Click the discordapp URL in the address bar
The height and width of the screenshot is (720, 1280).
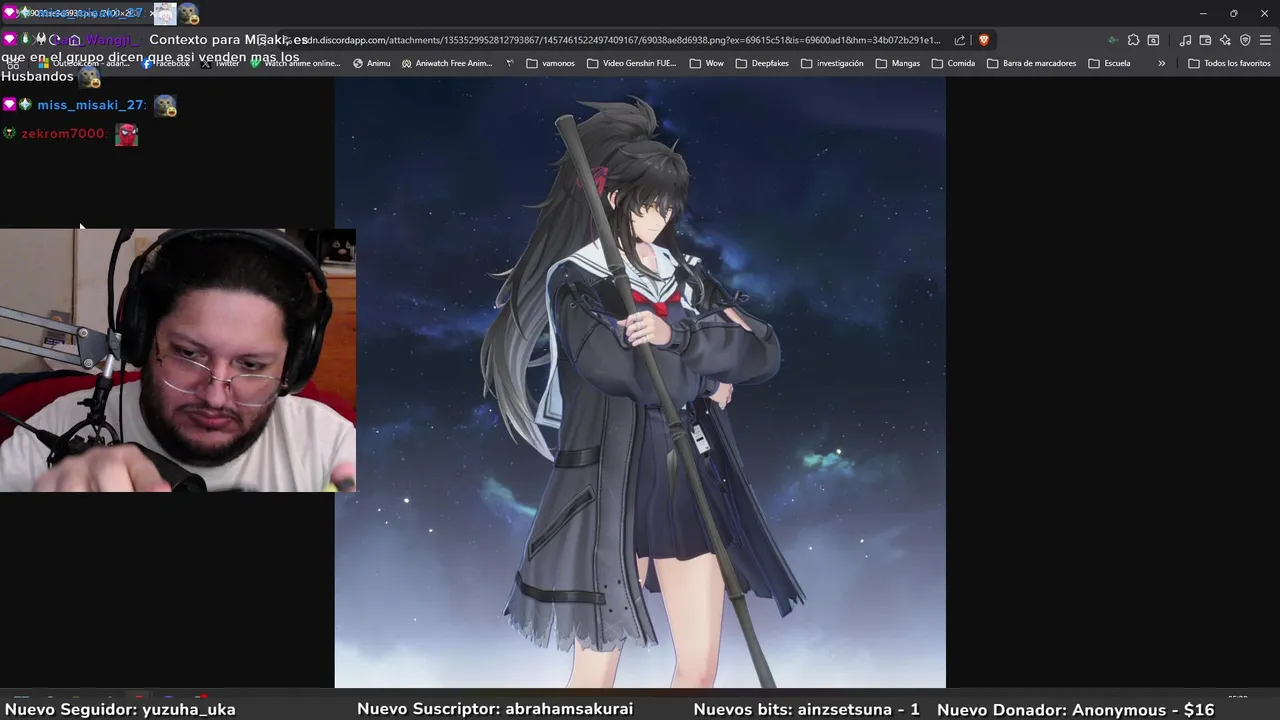coord(622,40)
